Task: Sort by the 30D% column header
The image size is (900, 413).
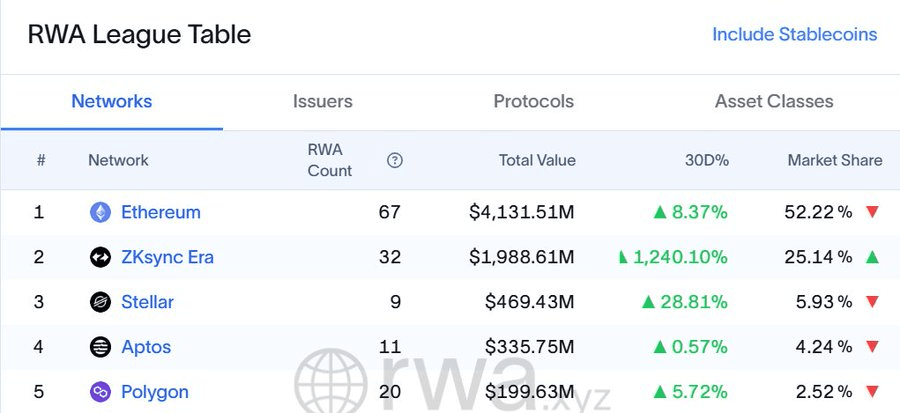Action: tap(707, 160)
